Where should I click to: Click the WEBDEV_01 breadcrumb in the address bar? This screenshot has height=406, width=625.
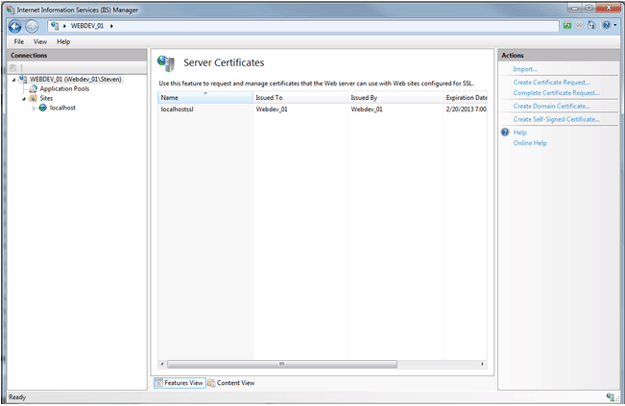(x=87, y=26)
